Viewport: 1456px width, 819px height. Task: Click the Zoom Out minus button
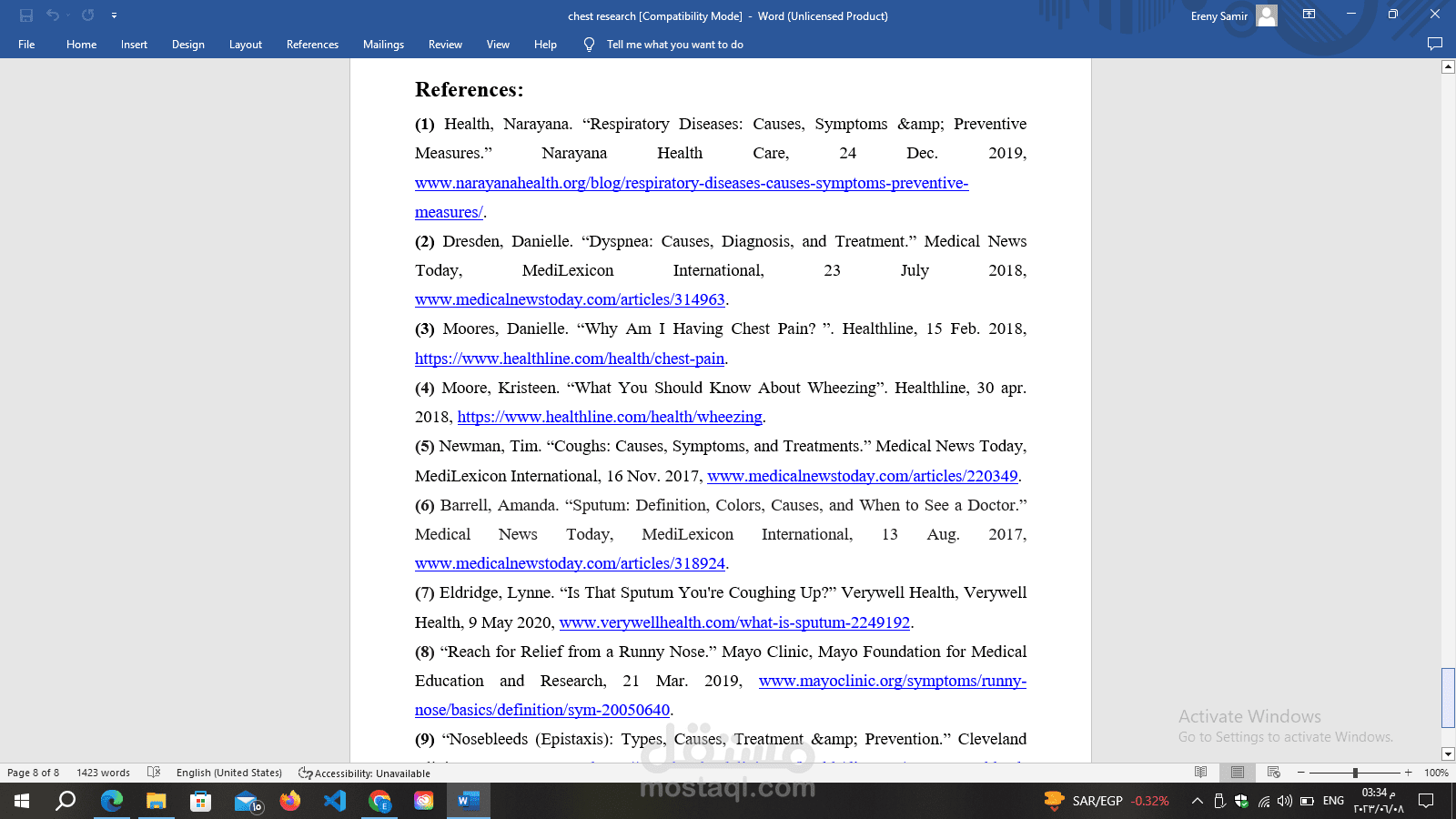click(1301, 773)
